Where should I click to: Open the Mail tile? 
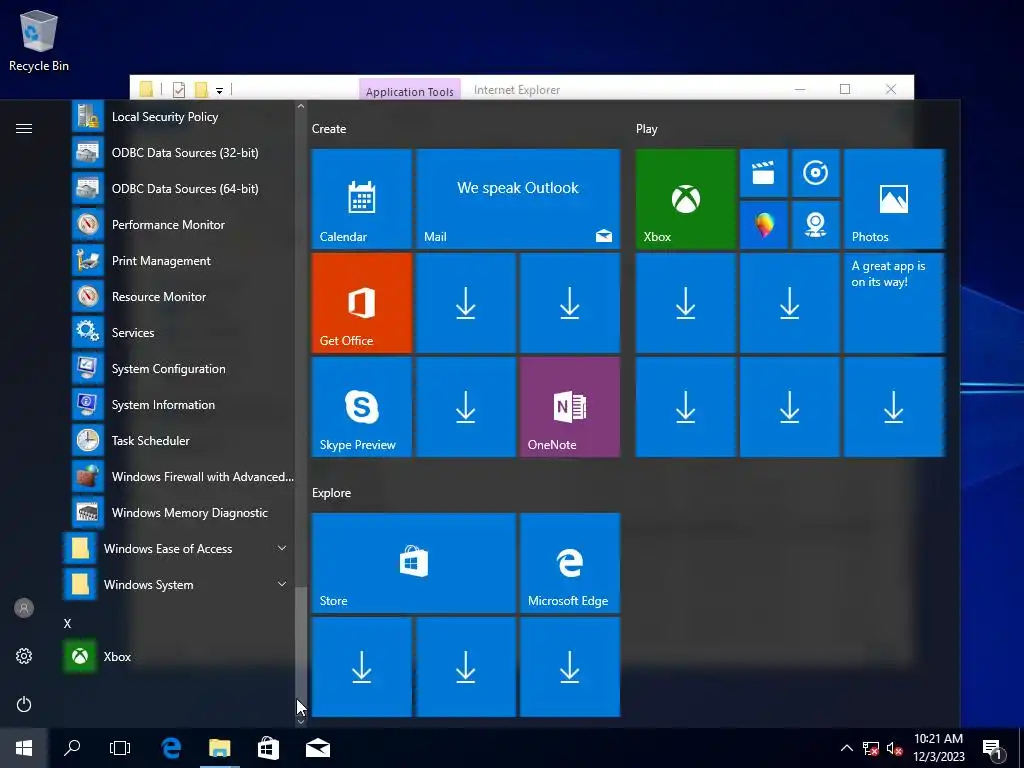pyautogui.click(x=517, y=199)
